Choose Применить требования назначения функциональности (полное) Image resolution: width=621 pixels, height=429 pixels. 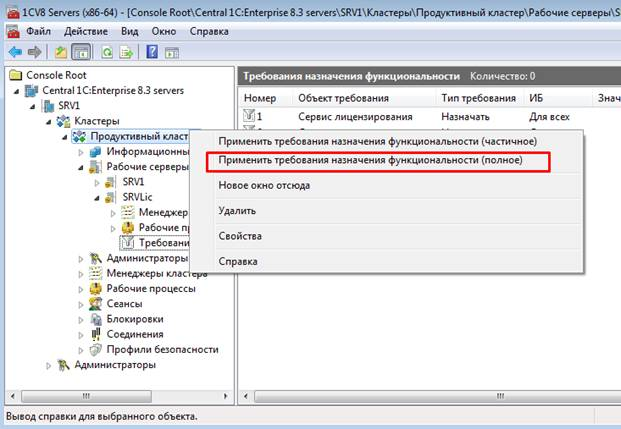[x=384, y=161]
